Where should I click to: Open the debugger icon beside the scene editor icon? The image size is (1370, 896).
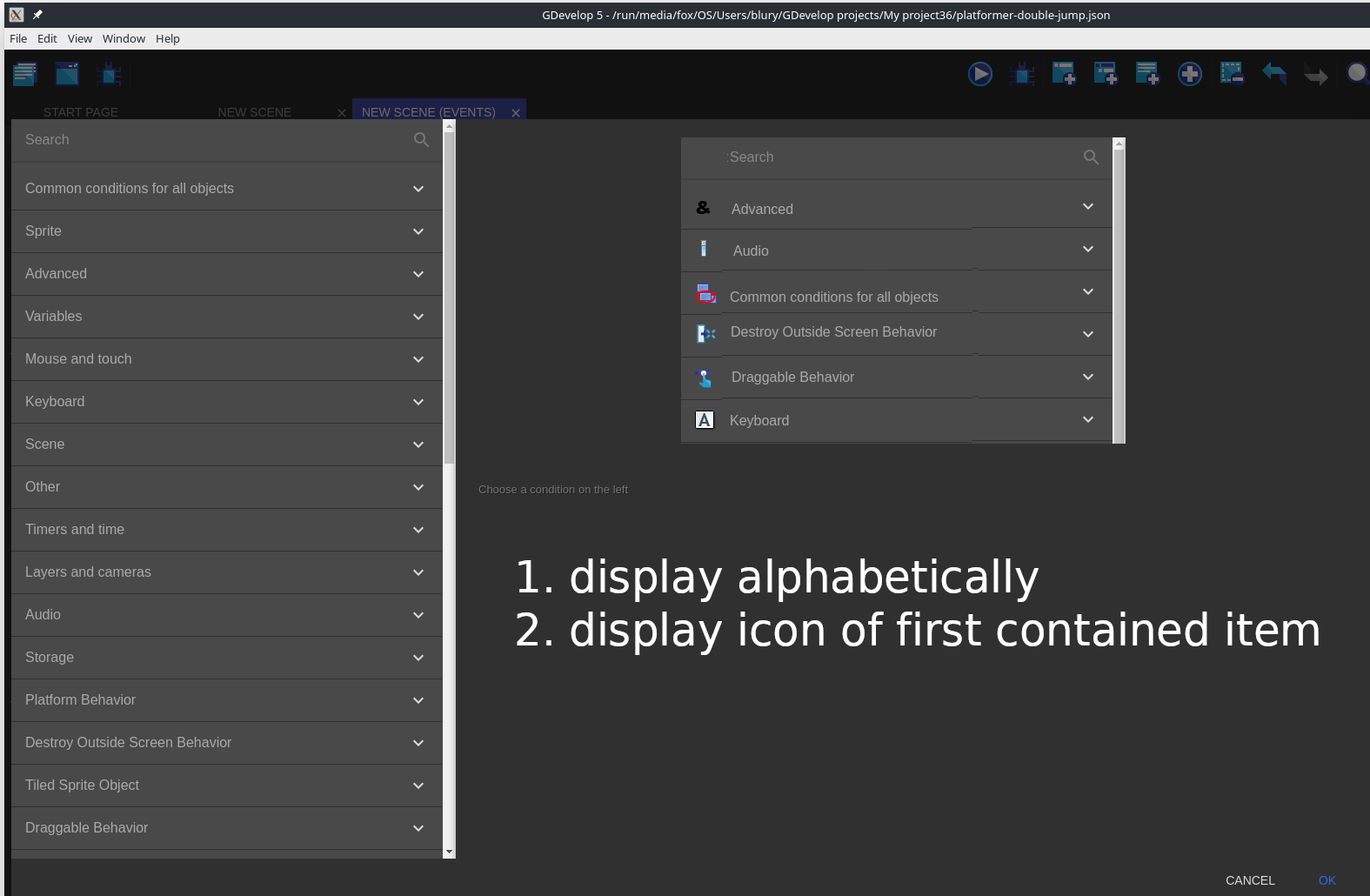coord(109,75)
